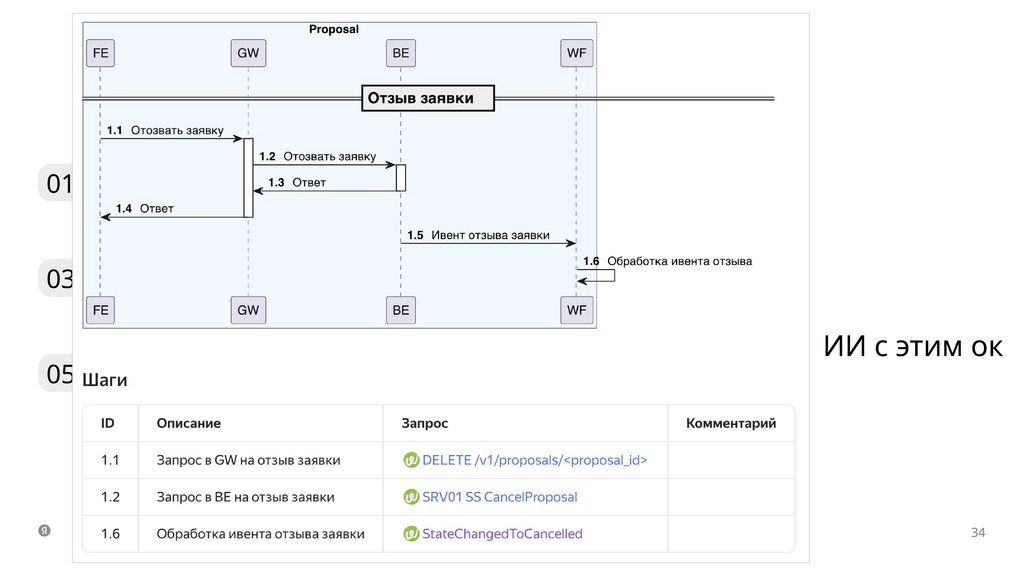Click the green icon beside SRV01 SS CancelProposal
Screen dimensions: 1024x576
coord(410,497)
